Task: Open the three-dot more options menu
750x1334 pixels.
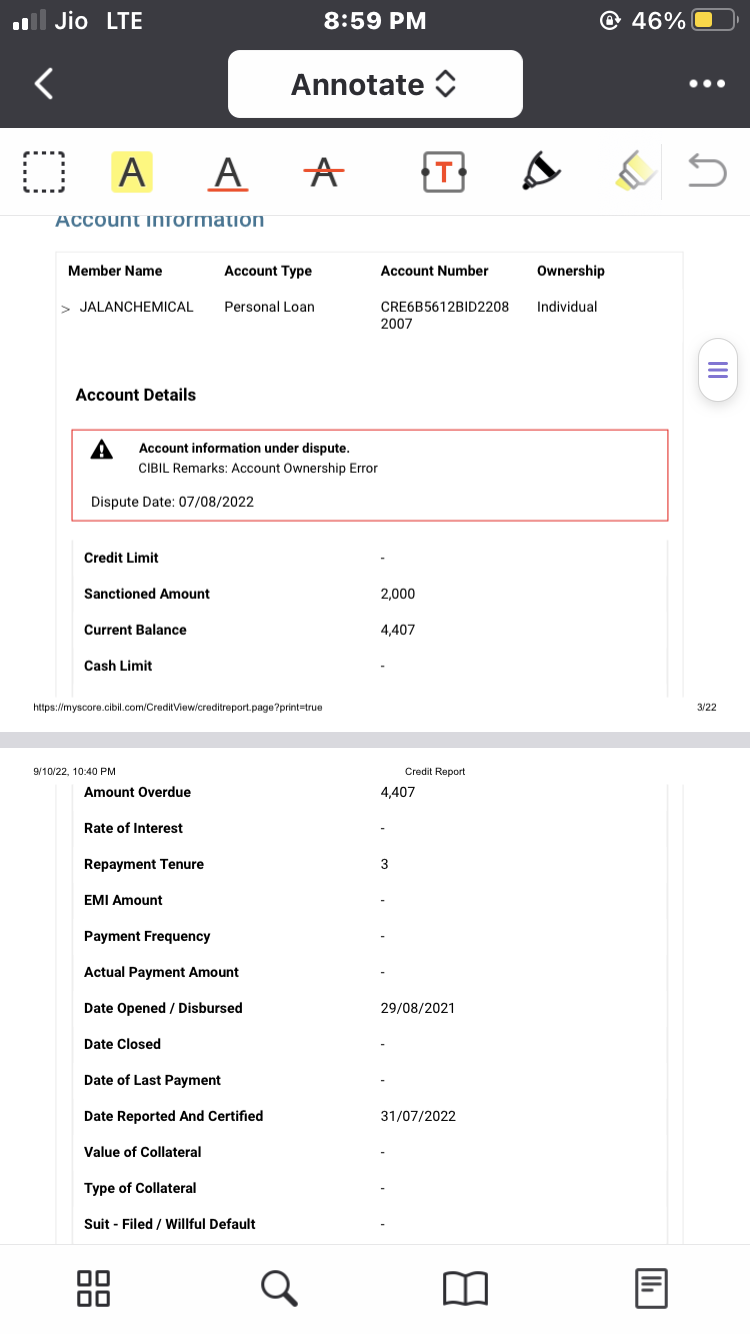Action: pyautogui.click(x=706, y=84)
